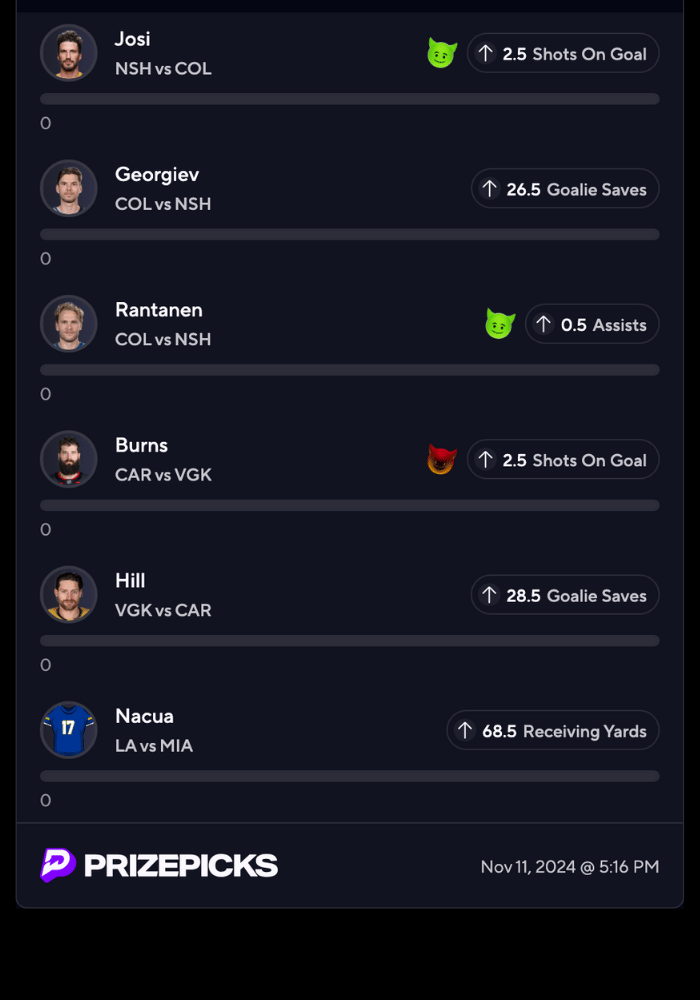Click the Rantanen player name
This screenshot has width=700, height=1000.
point(159,310)
